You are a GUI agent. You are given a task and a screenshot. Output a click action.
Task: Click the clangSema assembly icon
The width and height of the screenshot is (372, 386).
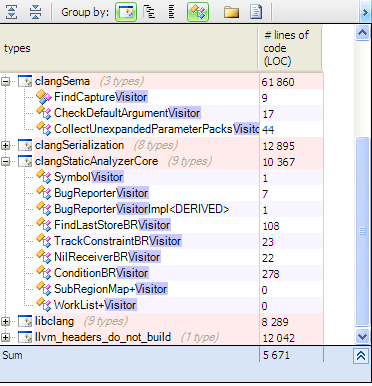click(x=25, y=81)
